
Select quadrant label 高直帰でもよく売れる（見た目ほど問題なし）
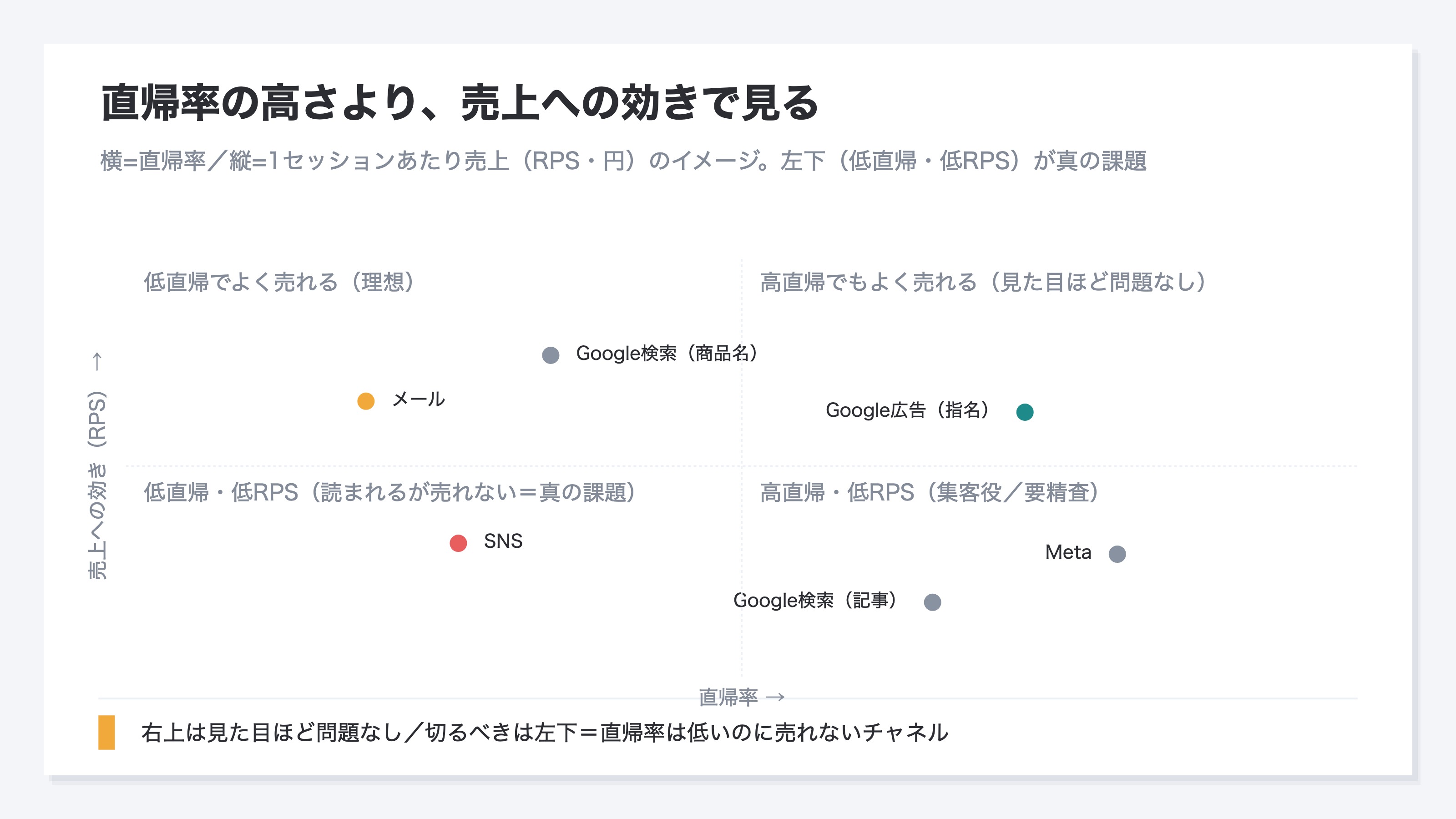click(x=983, y=282)
